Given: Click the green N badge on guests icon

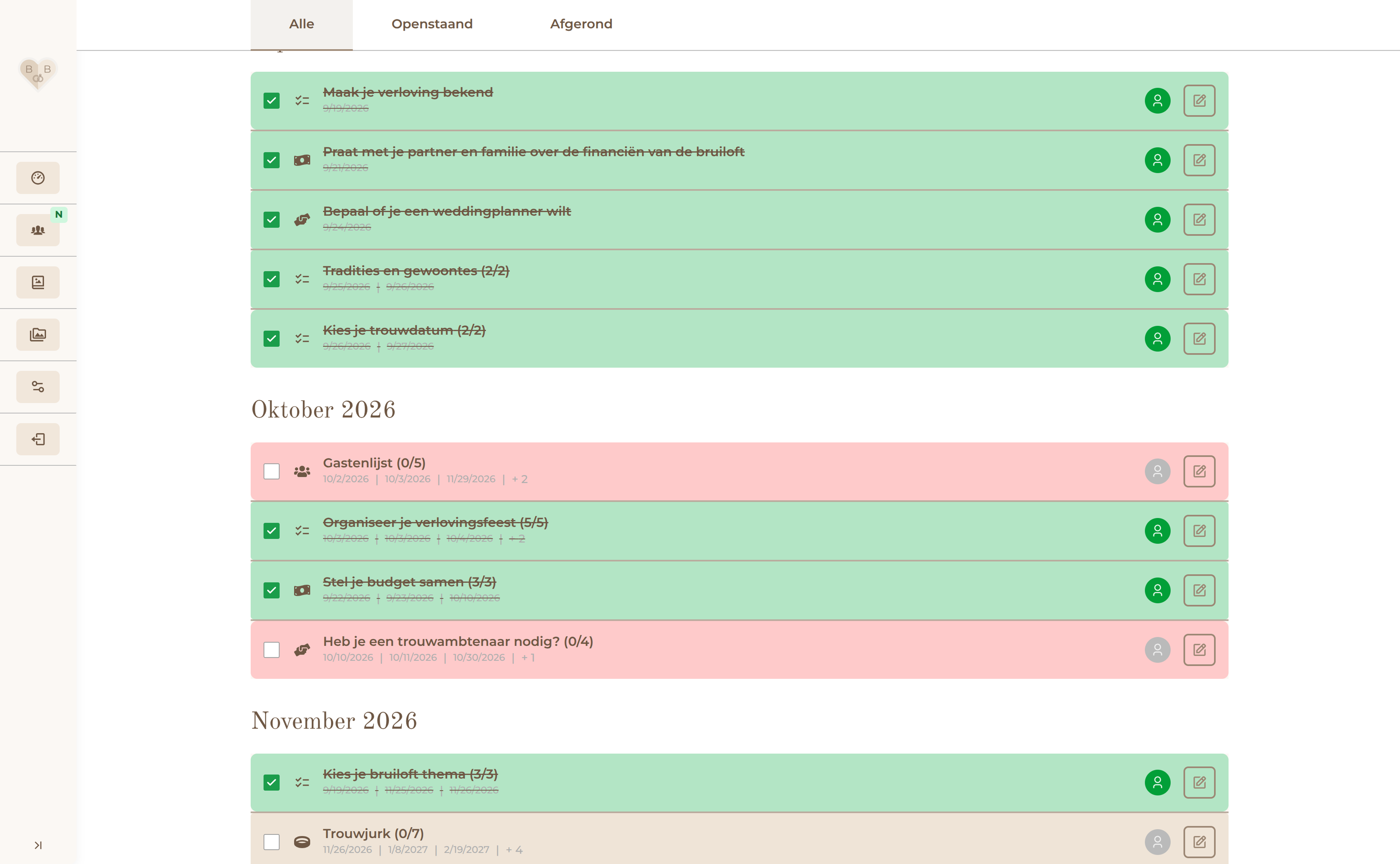Looking at the screenshot, I should click(59, 215).
